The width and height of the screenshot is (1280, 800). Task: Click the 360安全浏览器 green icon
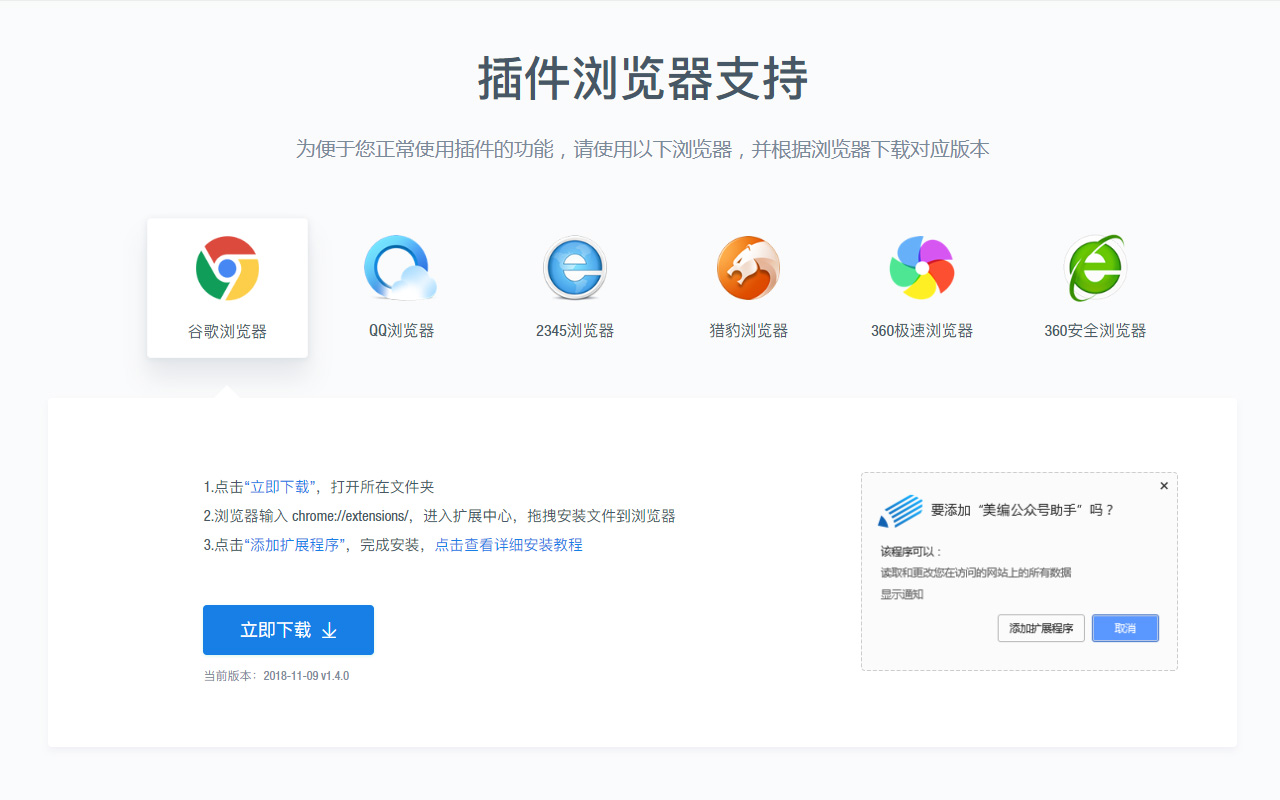(x=1096, y=267)
